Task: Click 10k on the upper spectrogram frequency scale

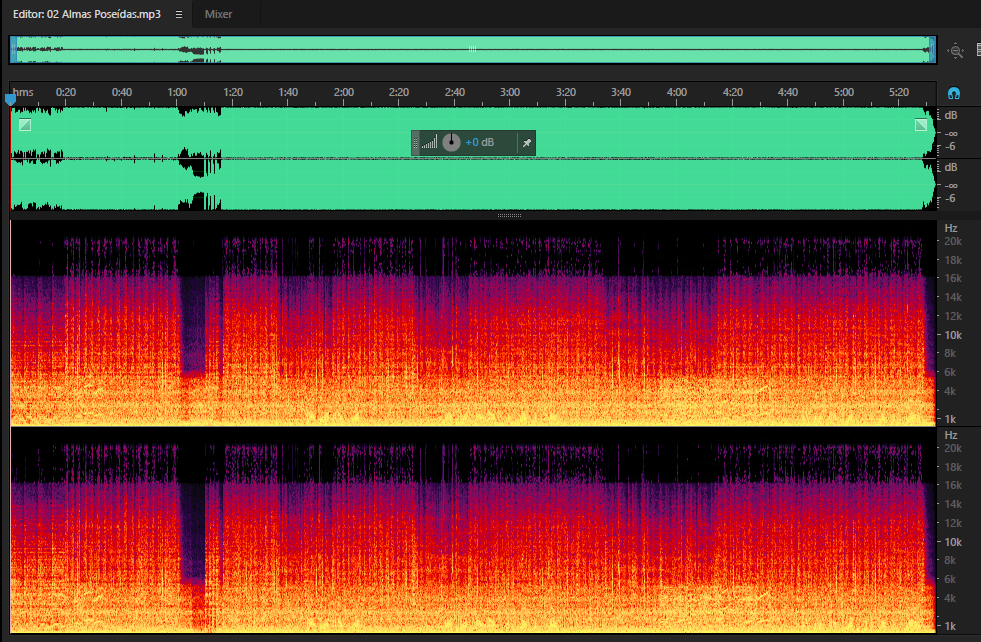Action: (x=953, y=335)
